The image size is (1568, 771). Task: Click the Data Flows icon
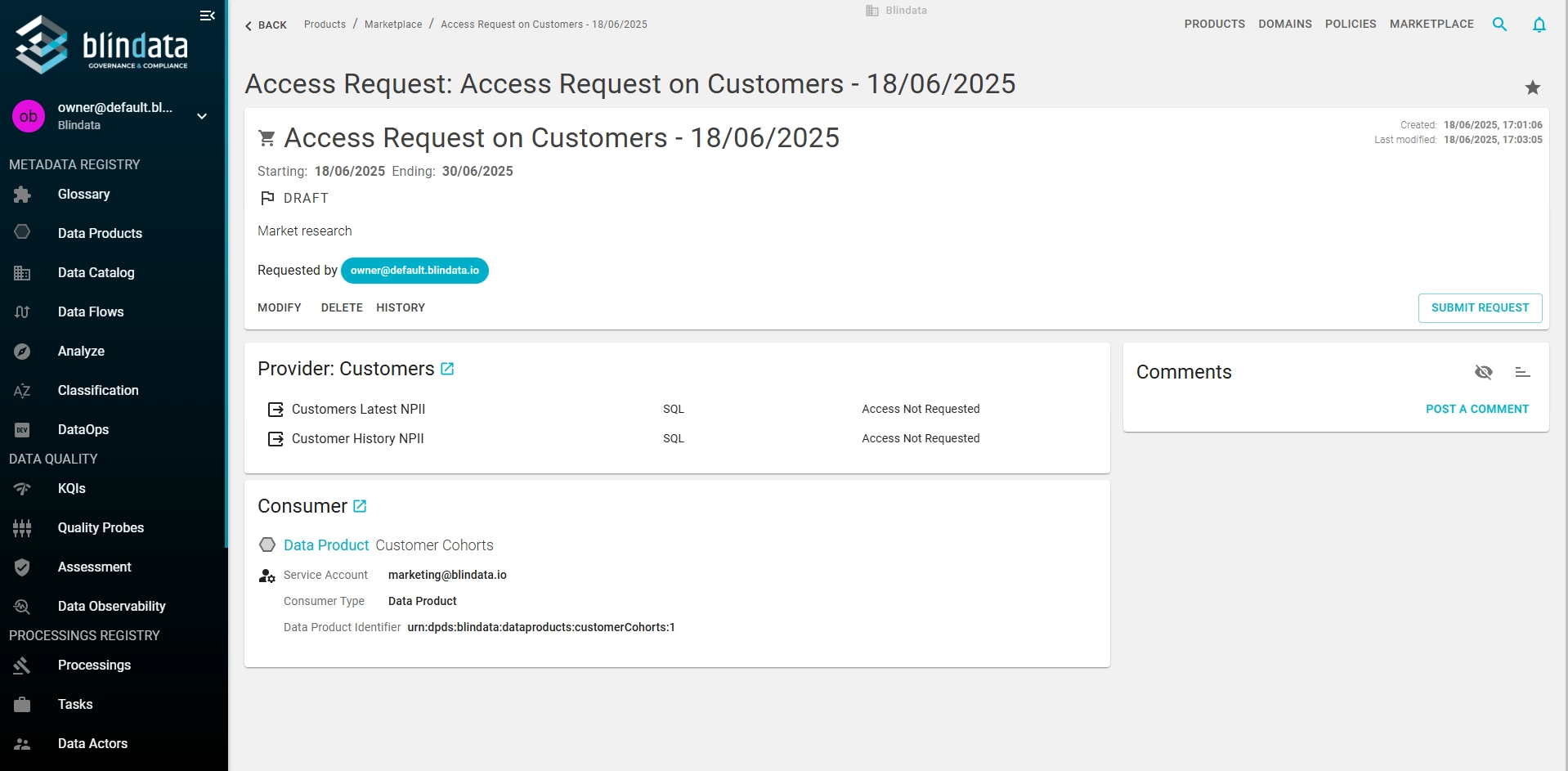tap(22, 312)
